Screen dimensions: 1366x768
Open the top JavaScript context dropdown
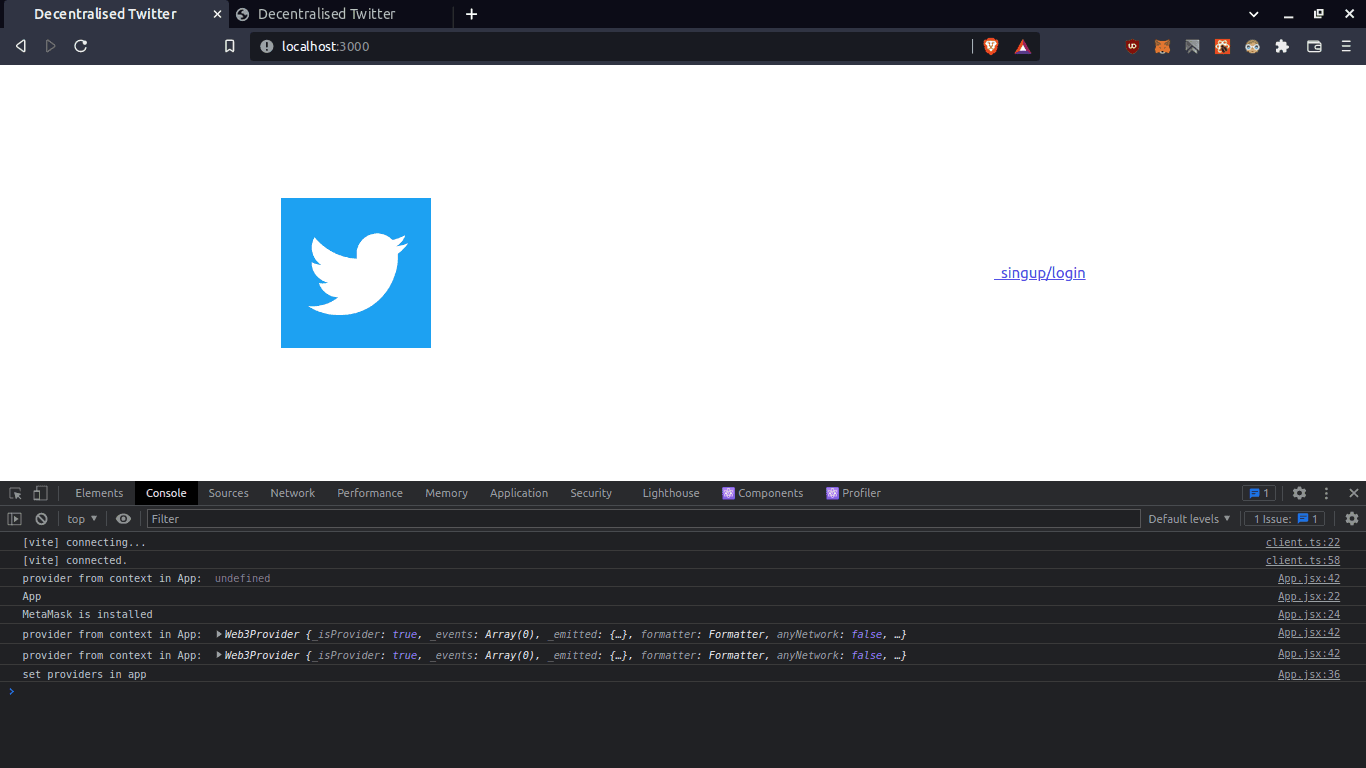pos(82,519)
